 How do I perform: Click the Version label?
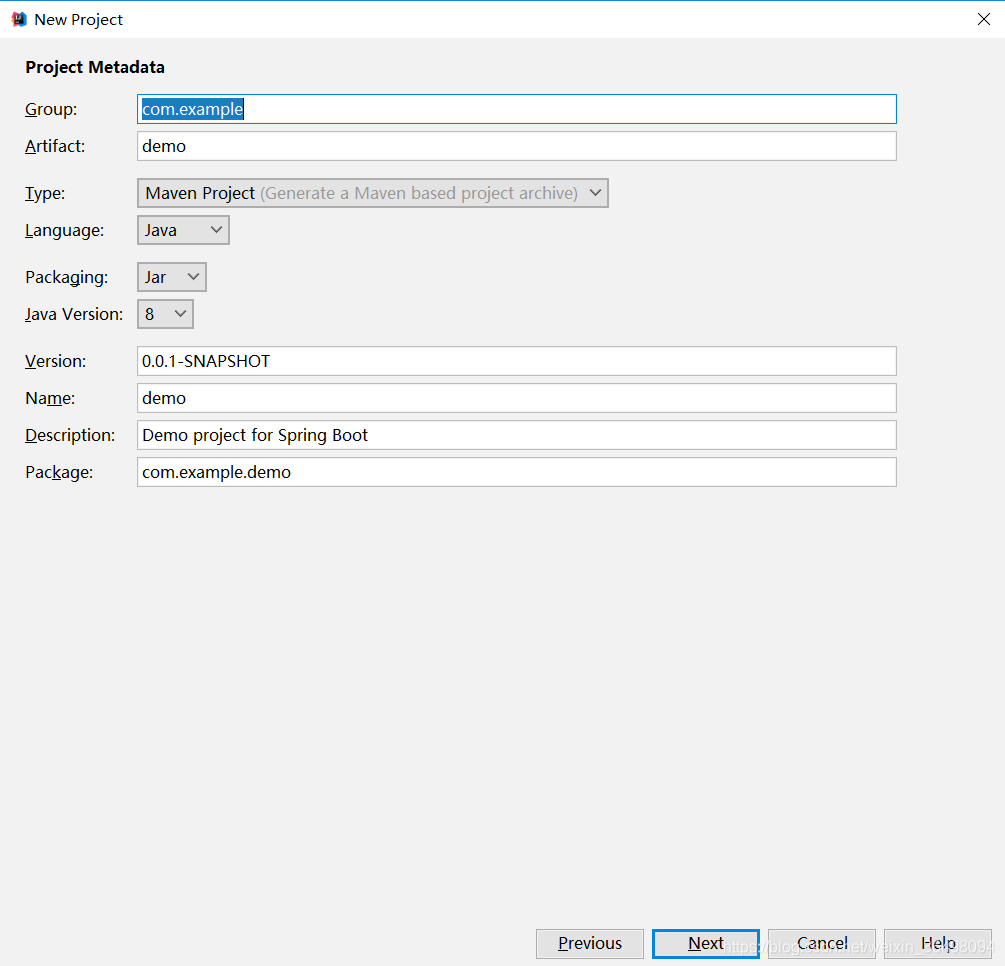(x=56, y=362)
